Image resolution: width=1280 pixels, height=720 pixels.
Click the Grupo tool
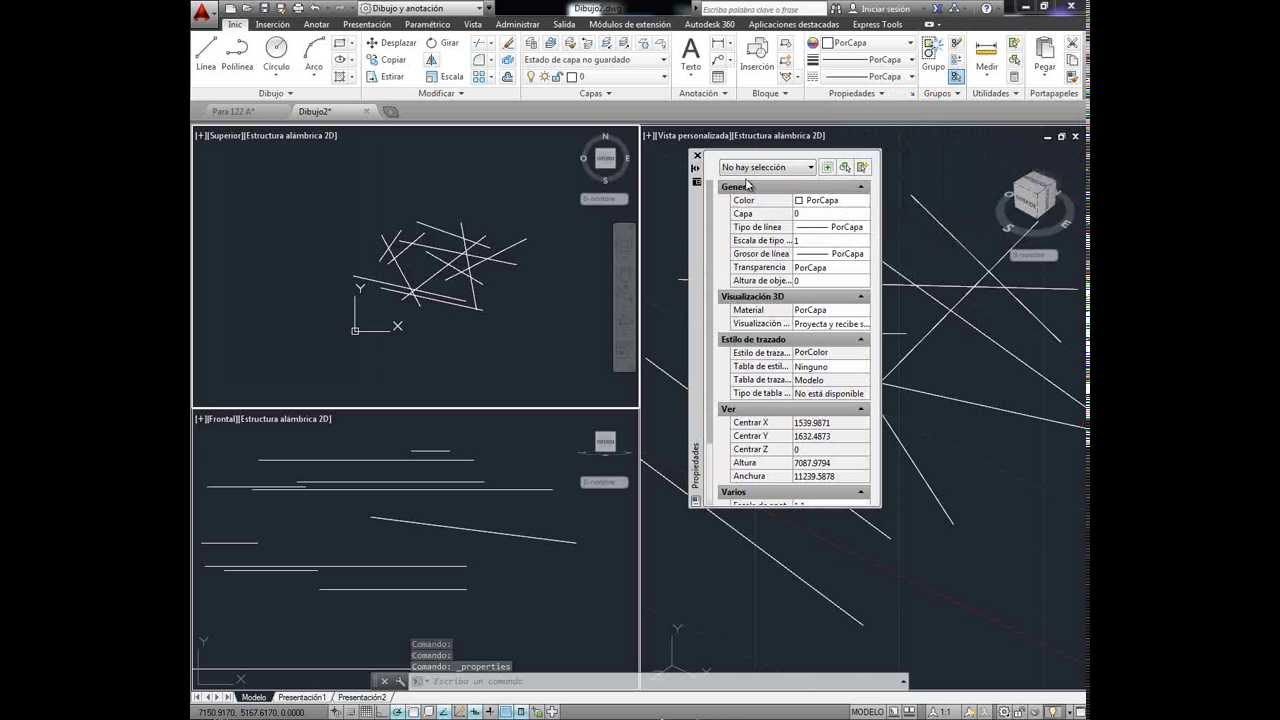[x=933, y=54]
